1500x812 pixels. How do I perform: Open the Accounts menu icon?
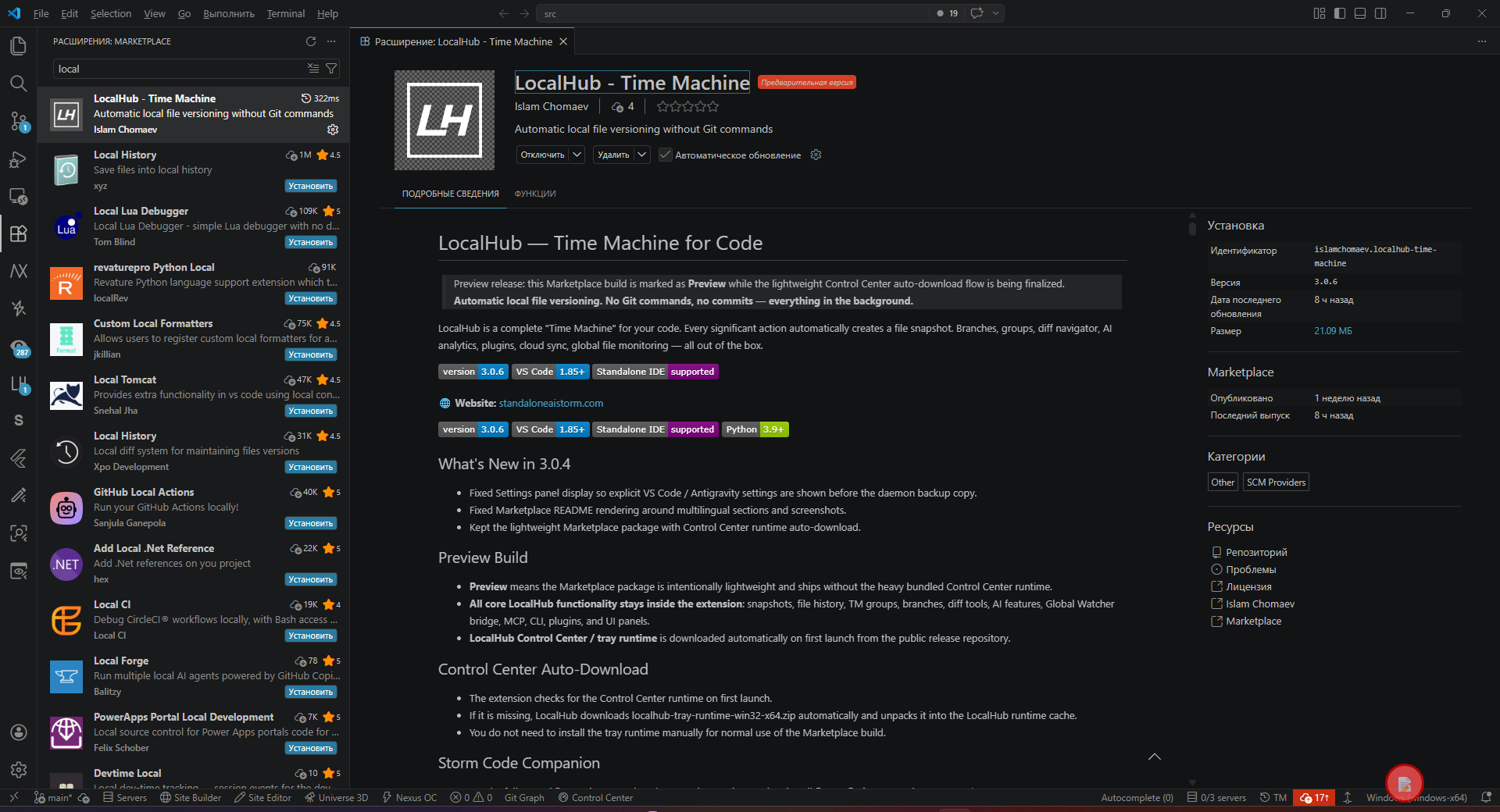point(19,732)
